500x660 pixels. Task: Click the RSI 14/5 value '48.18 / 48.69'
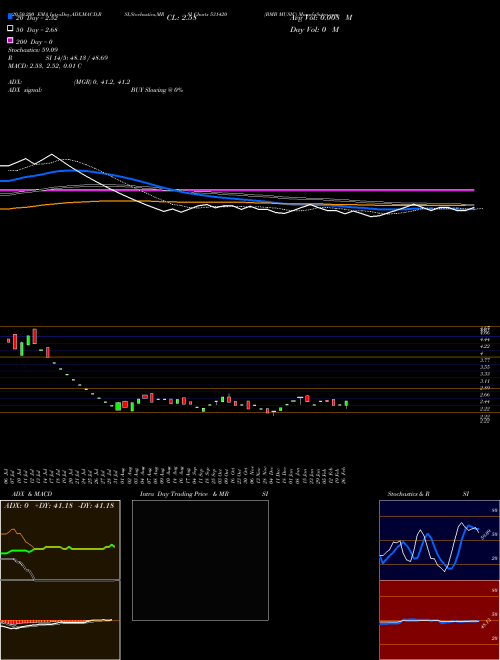(87, 58)
